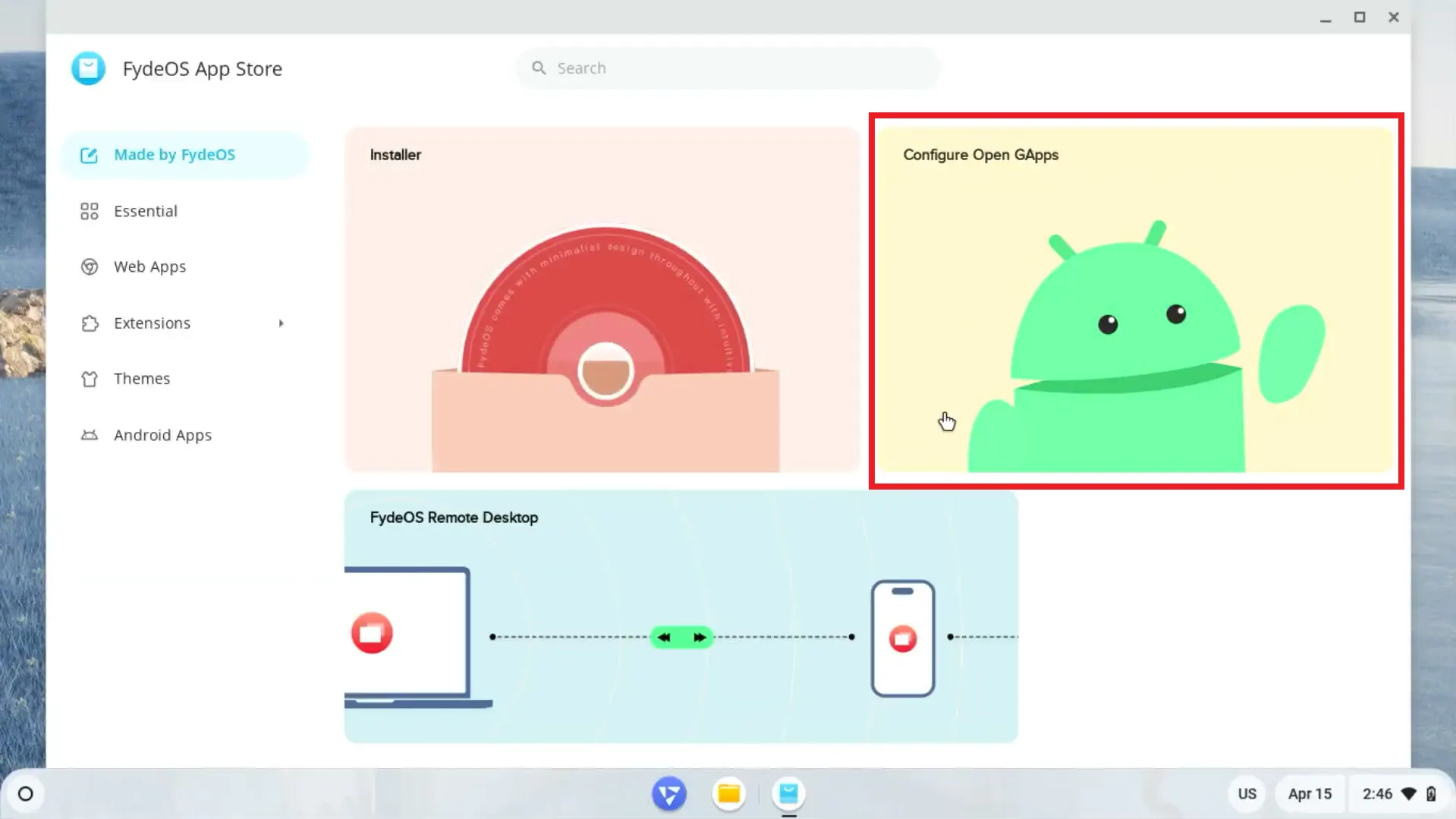Open the Extensions category
1456x819 pixels.
pos(152,323)
